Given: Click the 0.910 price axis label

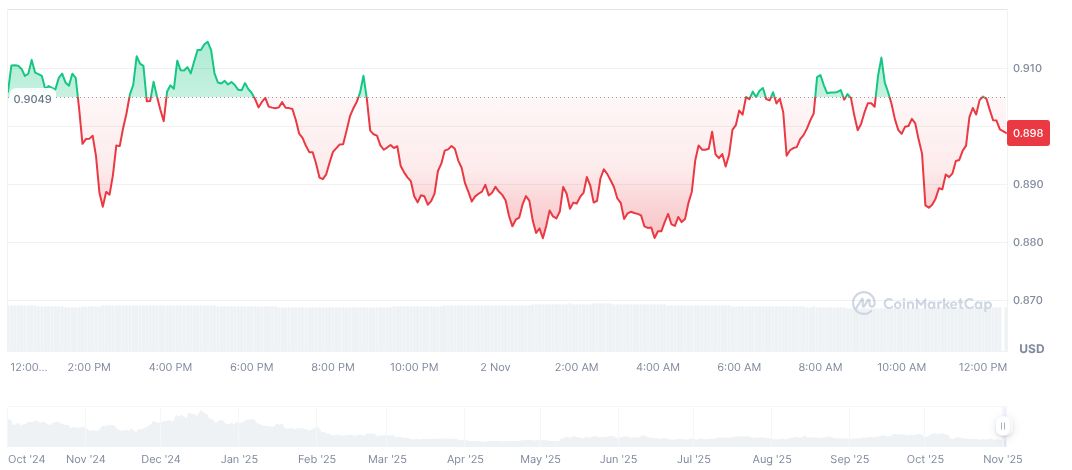Looking at the screenshot, I should [x=1028, y=68].
